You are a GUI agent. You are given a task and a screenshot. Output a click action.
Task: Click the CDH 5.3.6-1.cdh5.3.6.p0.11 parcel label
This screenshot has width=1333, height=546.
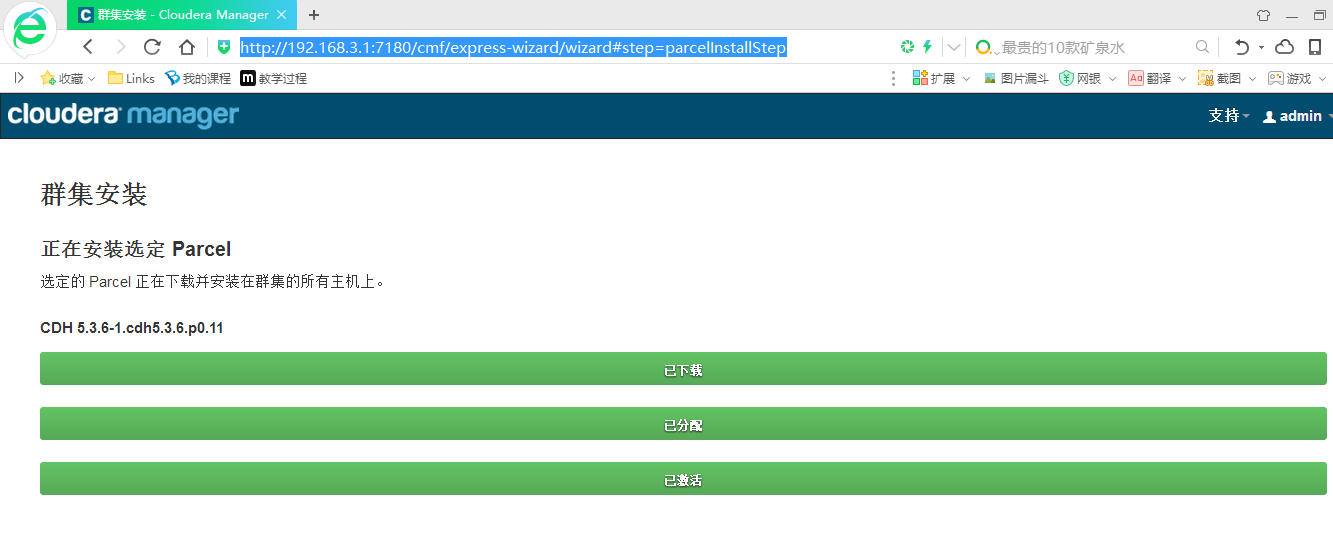(x=132, y=328)
